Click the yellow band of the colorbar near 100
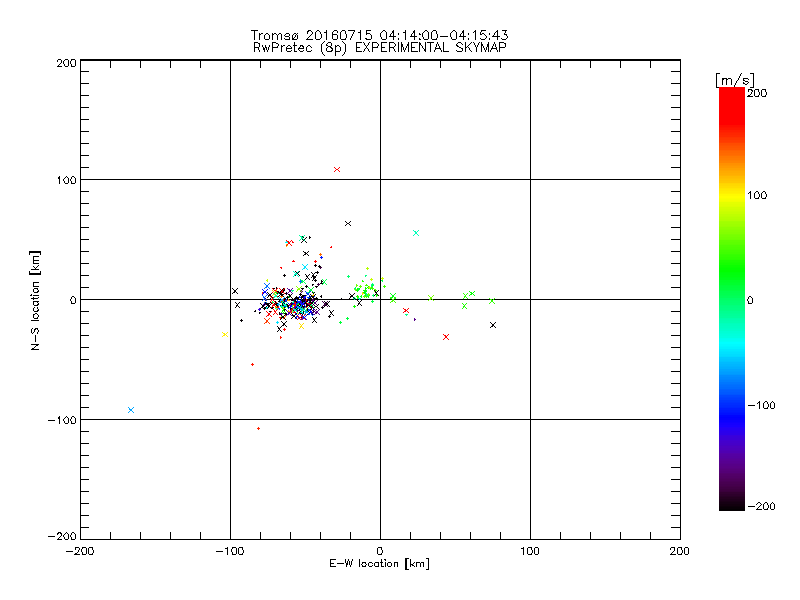 731,196
